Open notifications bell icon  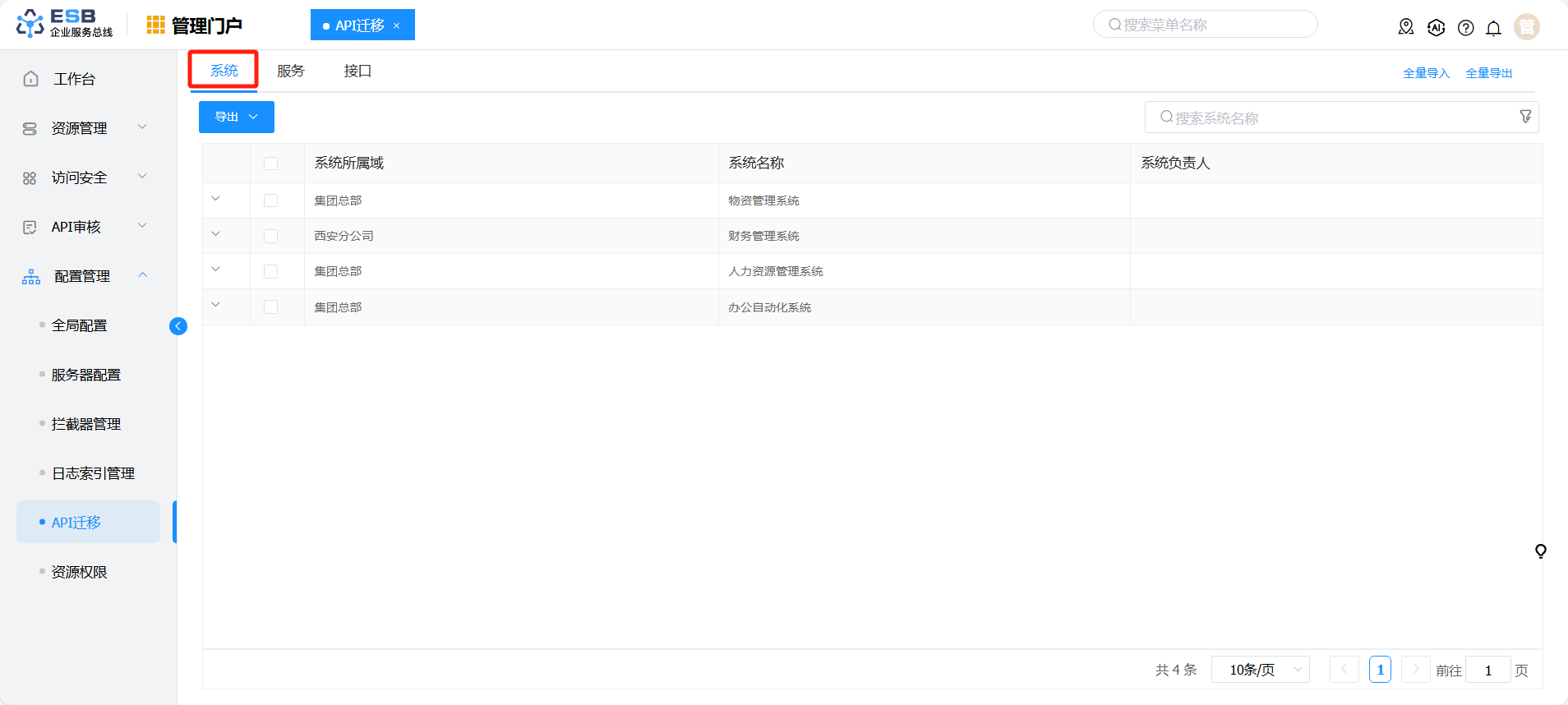click(x=1493, y=28)
